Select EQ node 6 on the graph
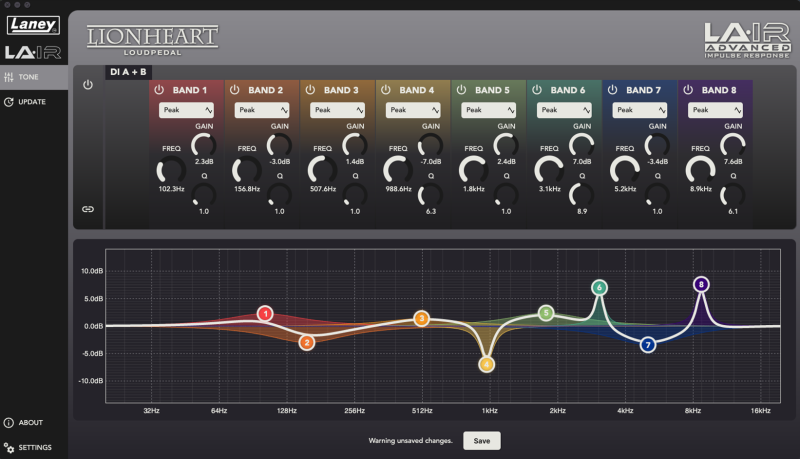 [x=599, y=288]
